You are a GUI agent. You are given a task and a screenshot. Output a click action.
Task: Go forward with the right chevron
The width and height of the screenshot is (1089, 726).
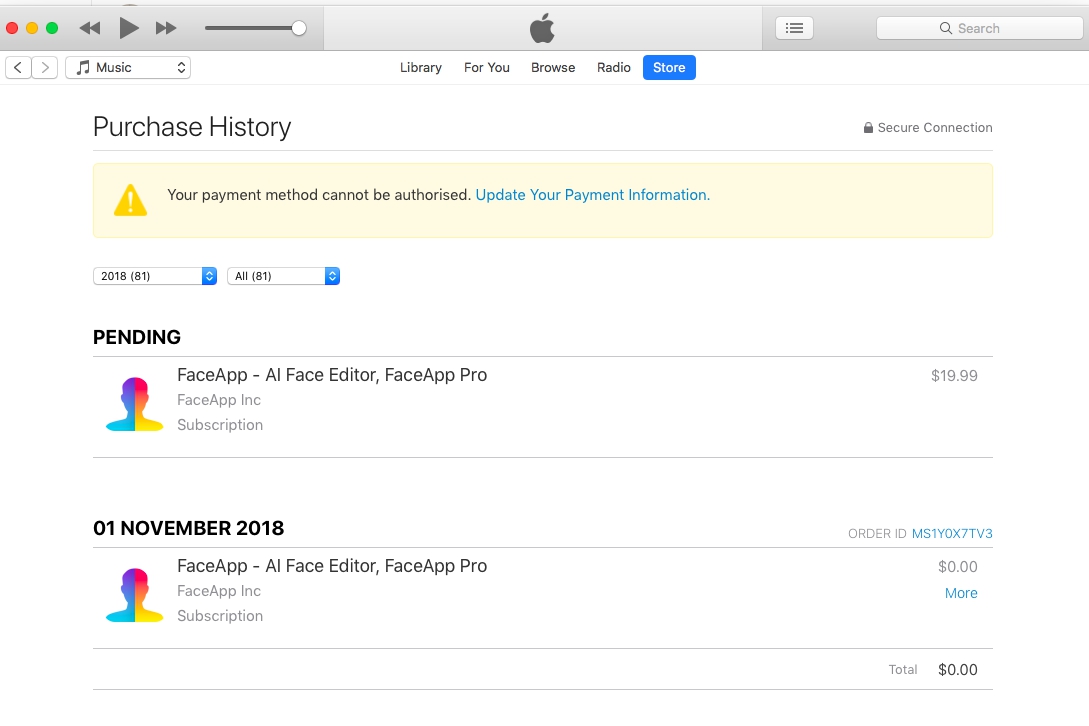(44, 67)
